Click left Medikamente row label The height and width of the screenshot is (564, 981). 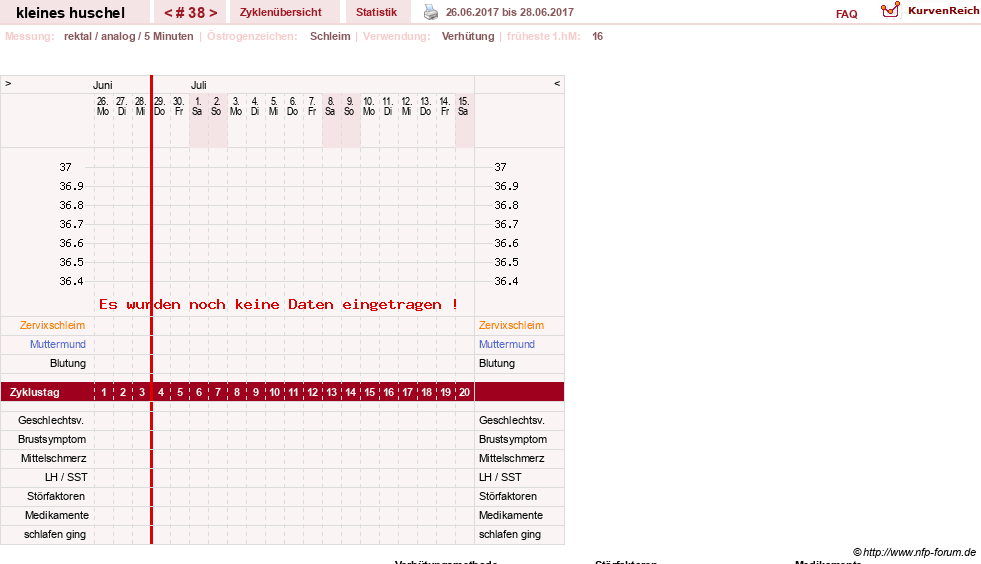[x=57, y=515]
